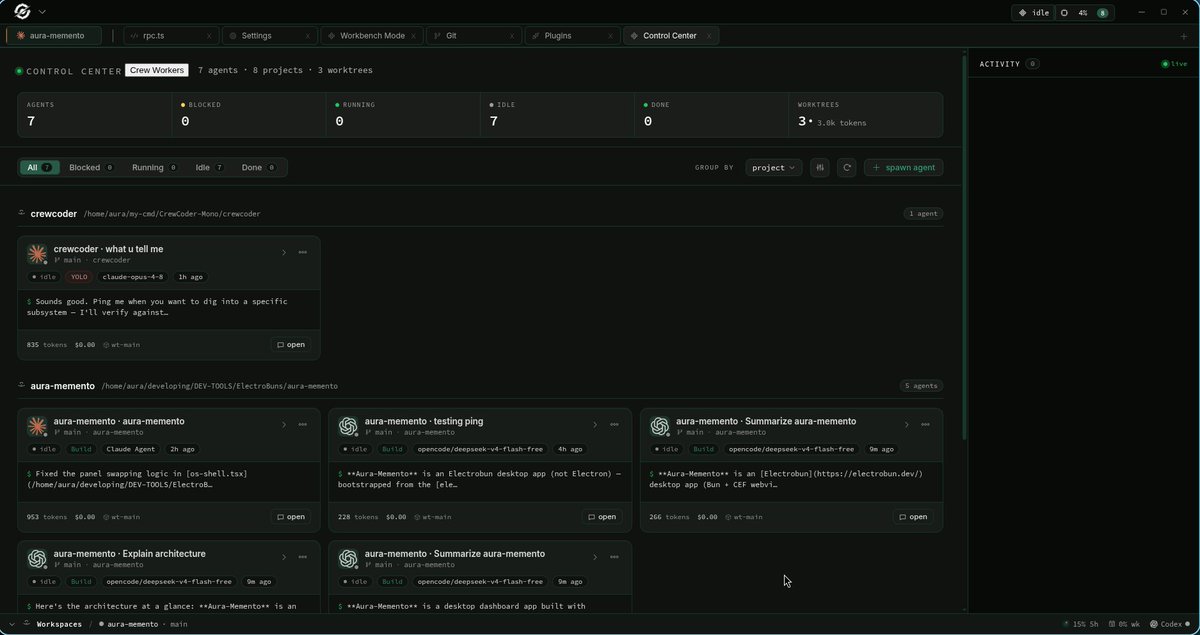The width and height of the screenshot is (1200, 635).
Task: Click the Agents stat card showing 7
Action: [94, 115]
